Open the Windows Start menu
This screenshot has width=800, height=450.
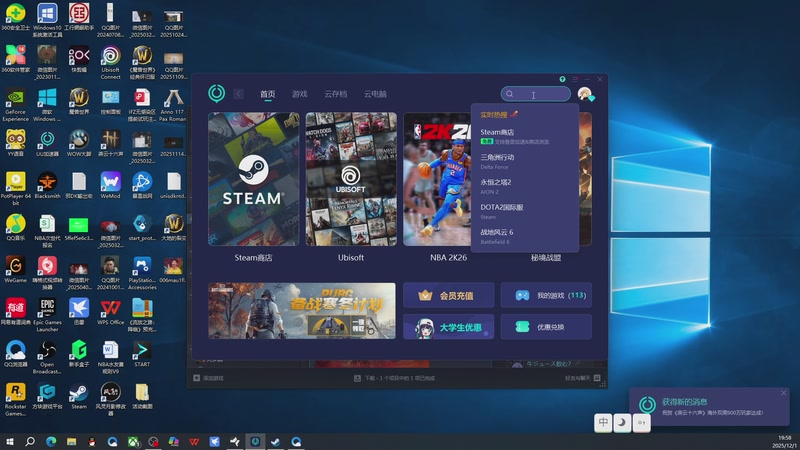[9, 441]
